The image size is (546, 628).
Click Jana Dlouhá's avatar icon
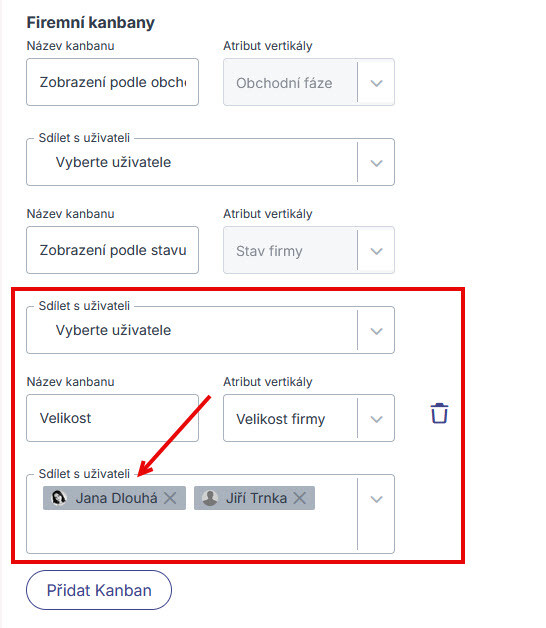59,498
